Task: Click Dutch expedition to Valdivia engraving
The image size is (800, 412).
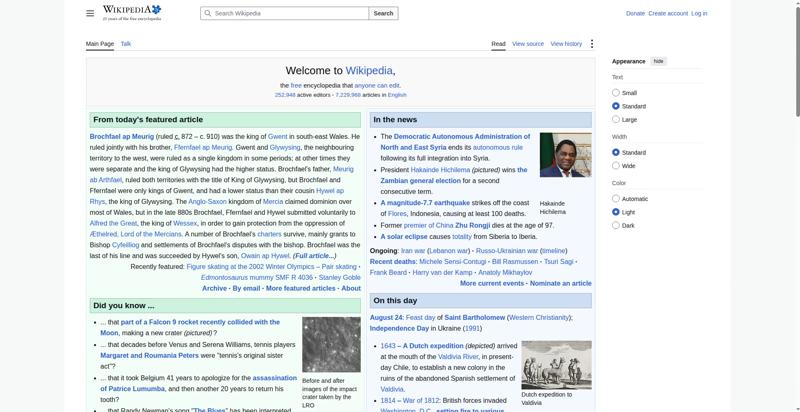Action: coord(557,365)
